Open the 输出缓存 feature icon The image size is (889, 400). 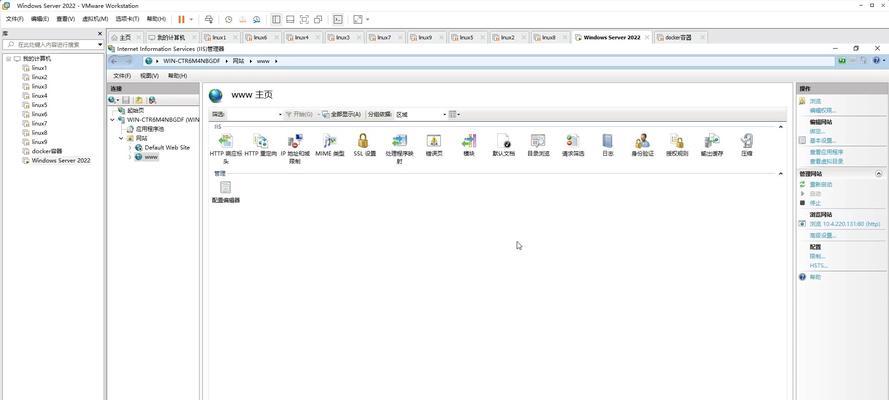click(x=712, y=141)
